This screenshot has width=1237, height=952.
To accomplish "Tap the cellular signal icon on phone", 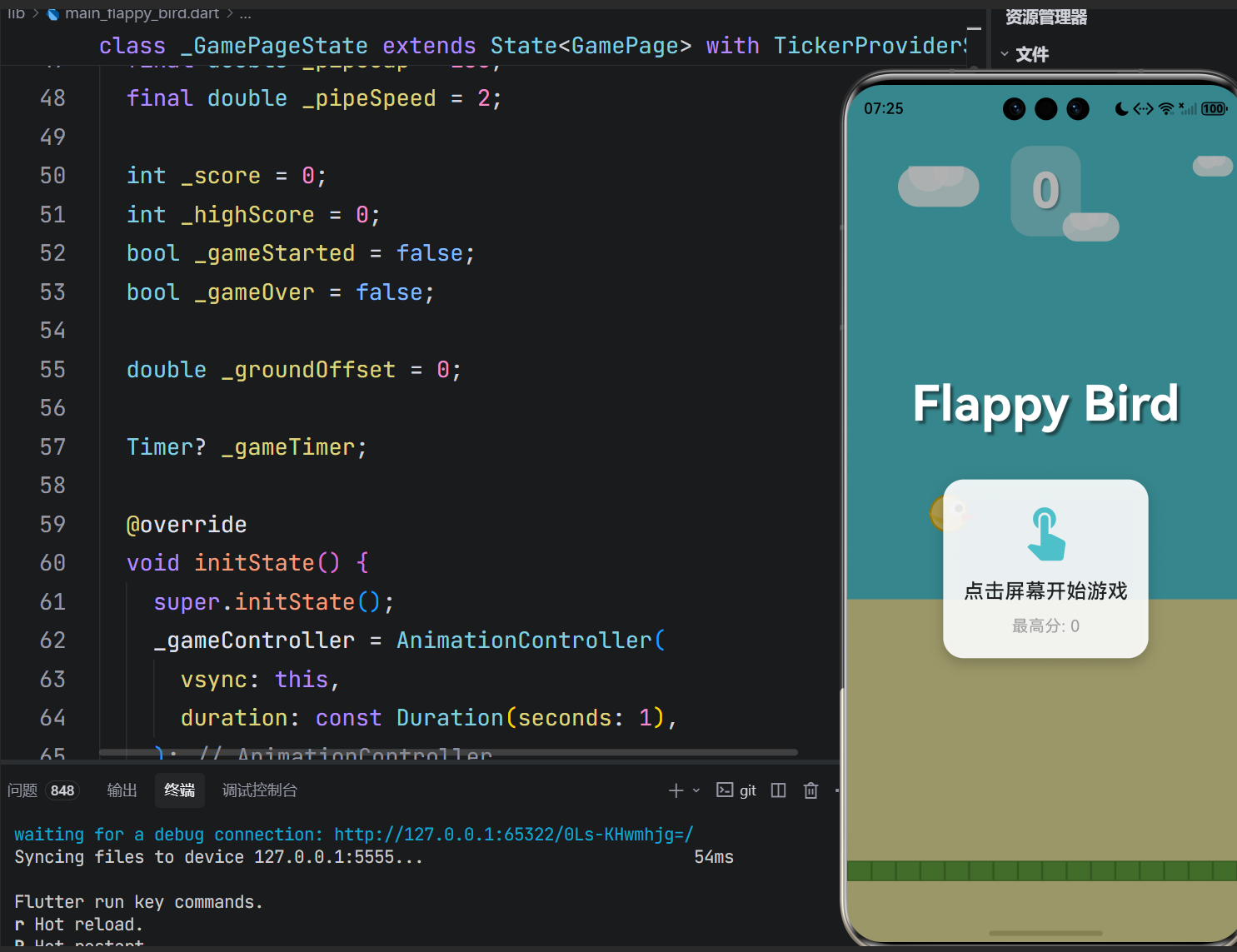I will (1188, 109).
